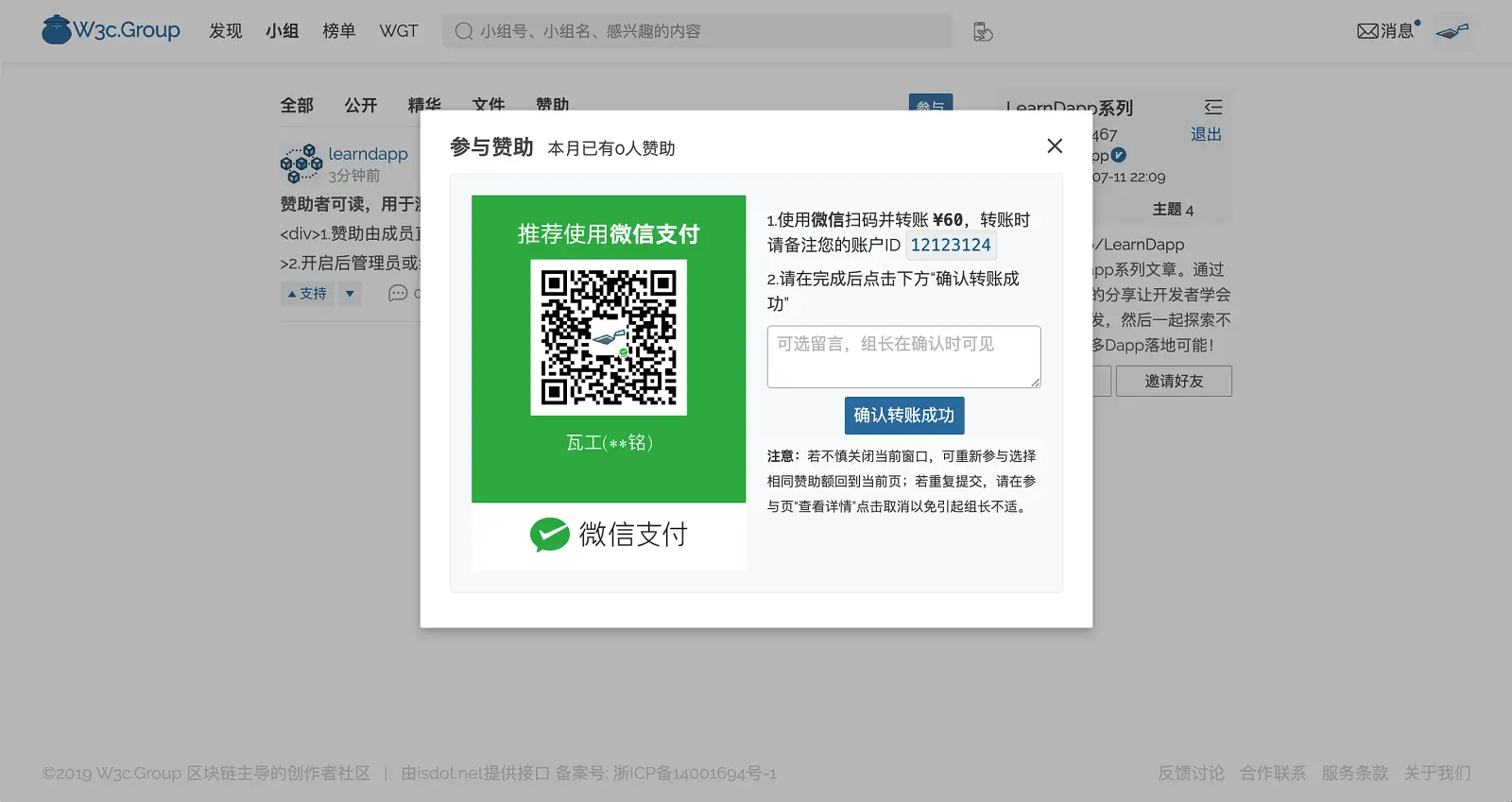Switch to the 公开 tab
The height and width of the screenshot is (802, 1512).
[361, 105]
